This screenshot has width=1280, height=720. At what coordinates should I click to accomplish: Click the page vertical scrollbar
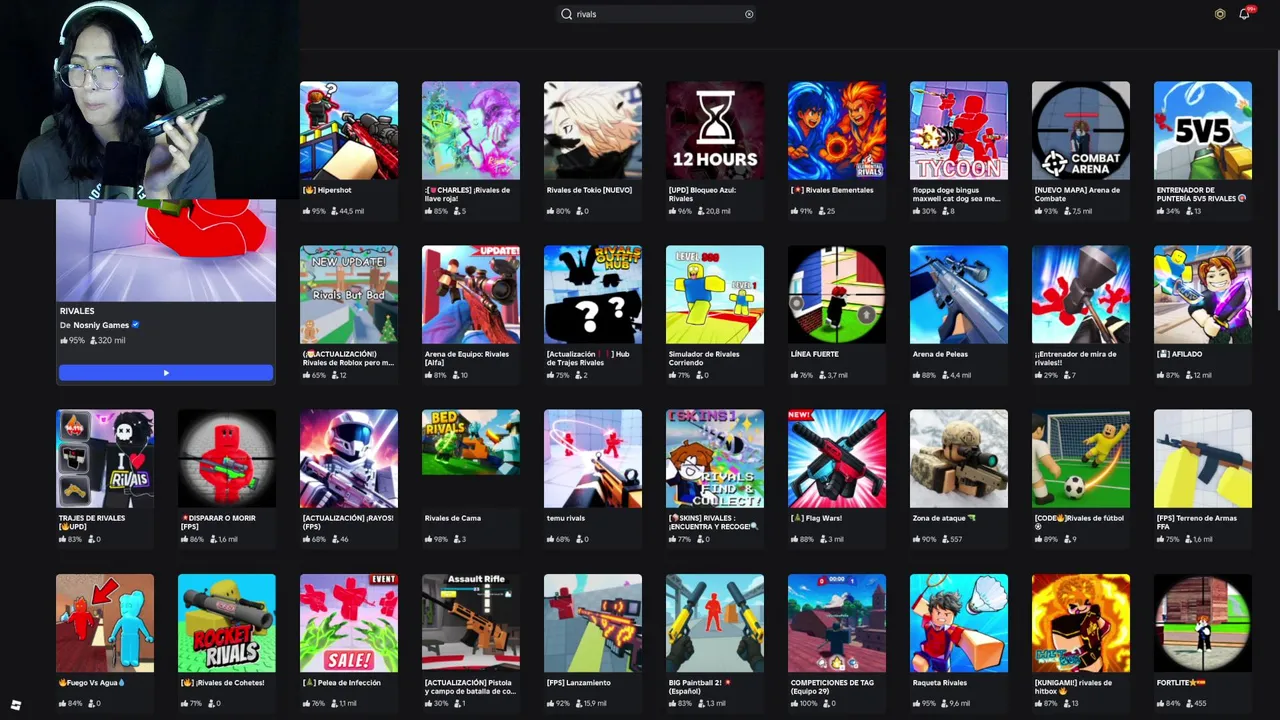click(x=1277, y=180)
